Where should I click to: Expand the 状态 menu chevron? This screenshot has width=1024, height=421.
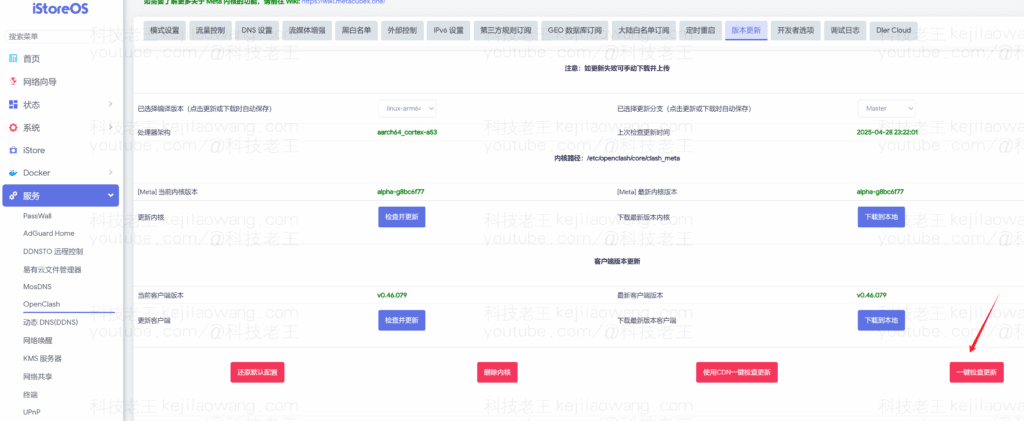coord(110,104)
